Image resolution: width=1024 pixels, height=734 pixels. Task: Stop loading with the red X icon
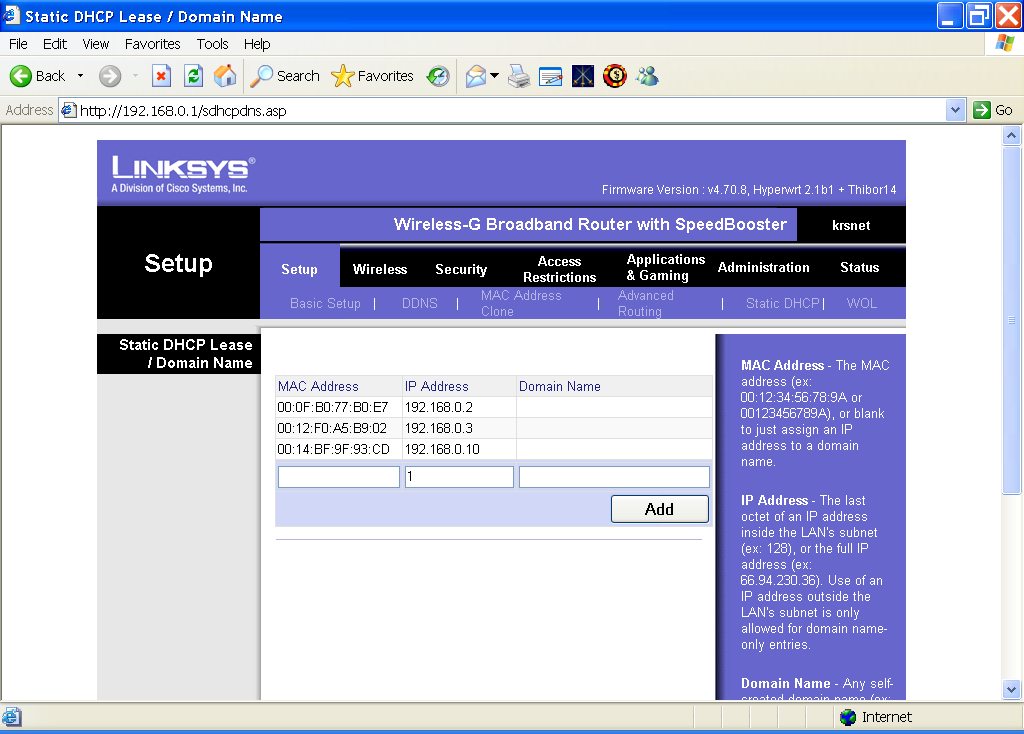click(161, 76)
